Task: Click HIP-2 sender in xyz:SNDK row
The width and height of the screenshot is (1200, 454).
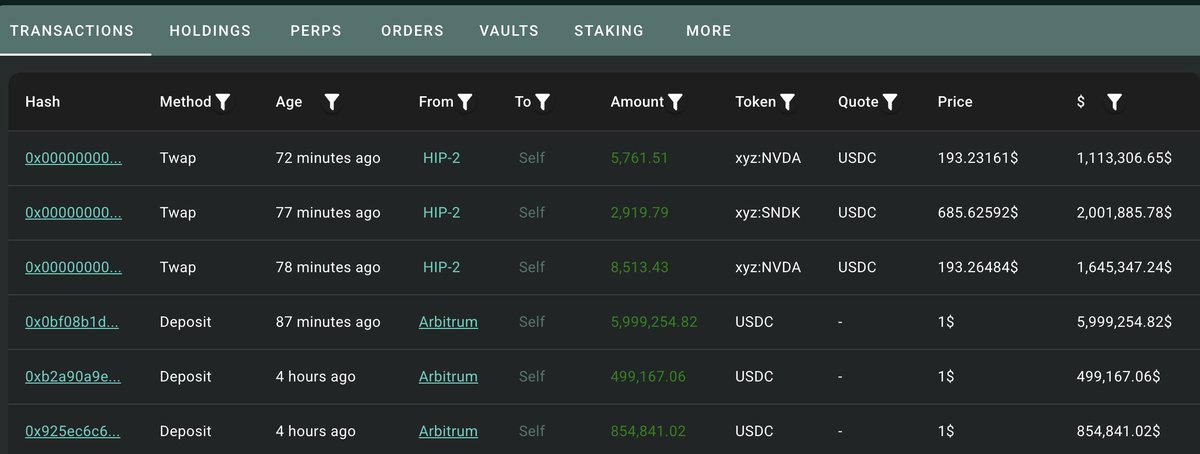Action: click(441, 213)
